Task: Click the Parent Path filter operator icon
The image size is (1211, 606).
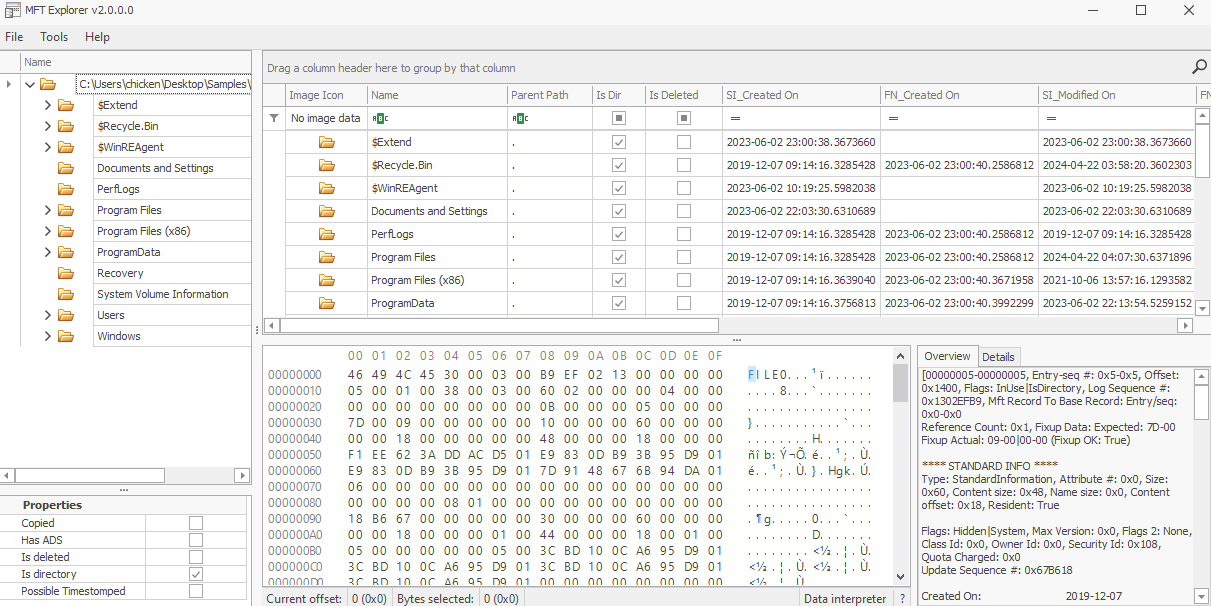Action: [520, 118]
